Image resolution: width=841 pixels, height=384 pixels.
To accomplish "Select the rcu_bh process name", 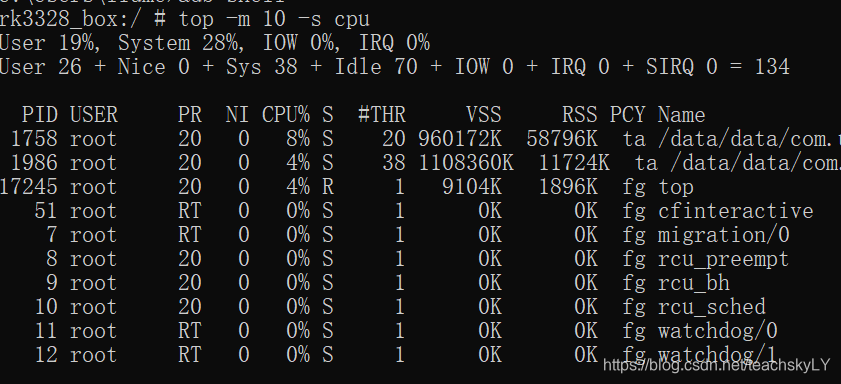I will click(694, 283).
